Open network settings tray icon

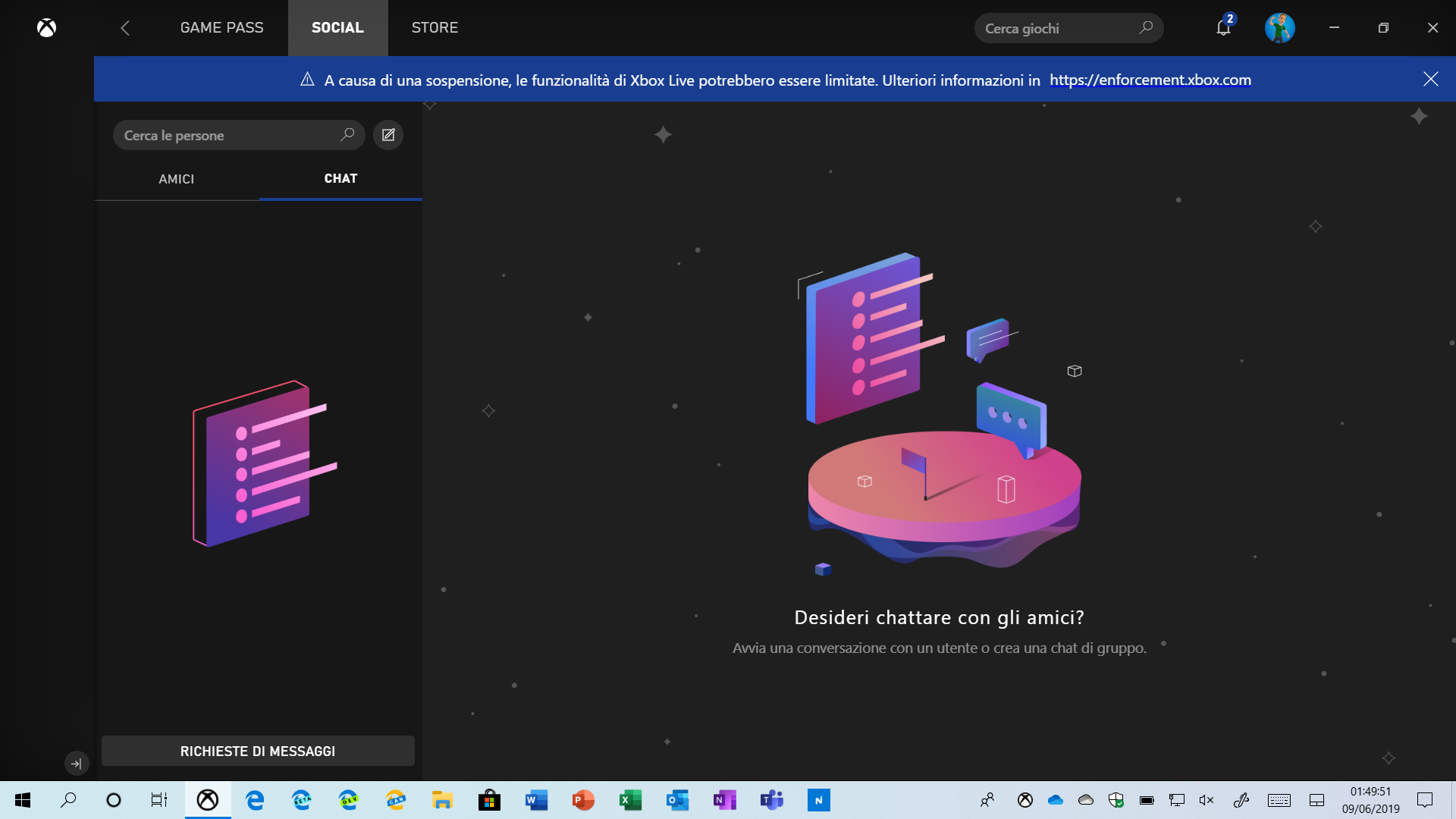(x=1177, y=800)
